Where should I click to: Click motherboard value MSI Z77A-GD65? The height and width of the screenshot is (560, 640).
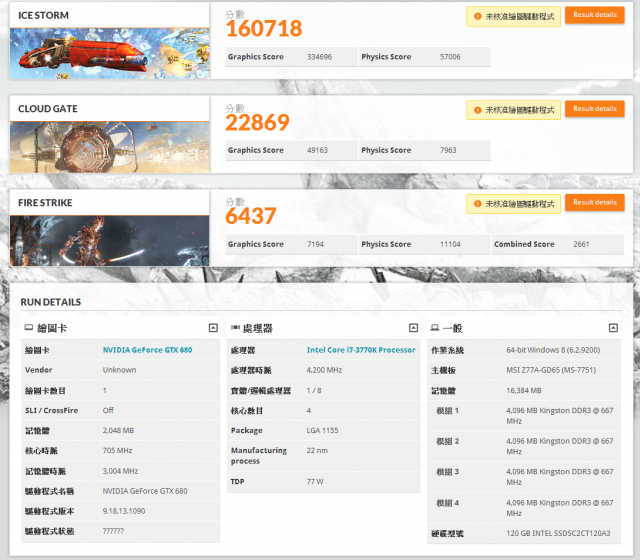(x=551, y=370)
